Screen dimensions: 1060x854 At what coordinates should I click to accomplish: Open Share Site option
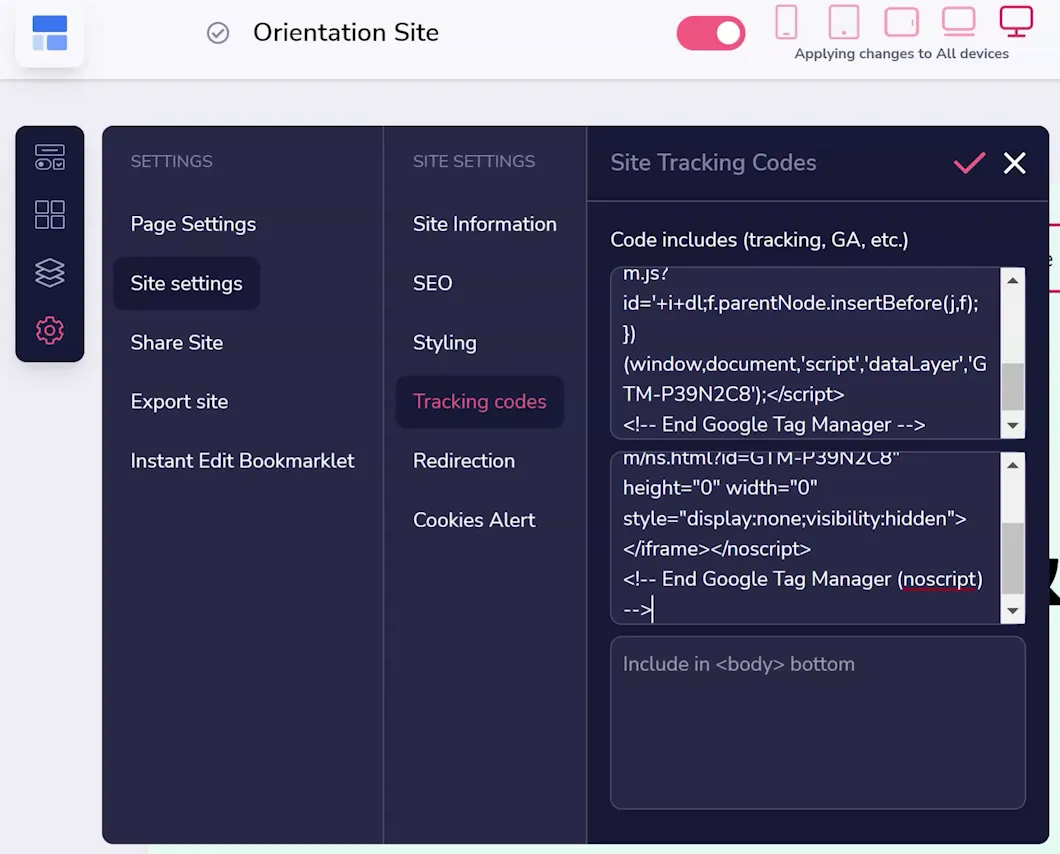click(x=176, y=343)
